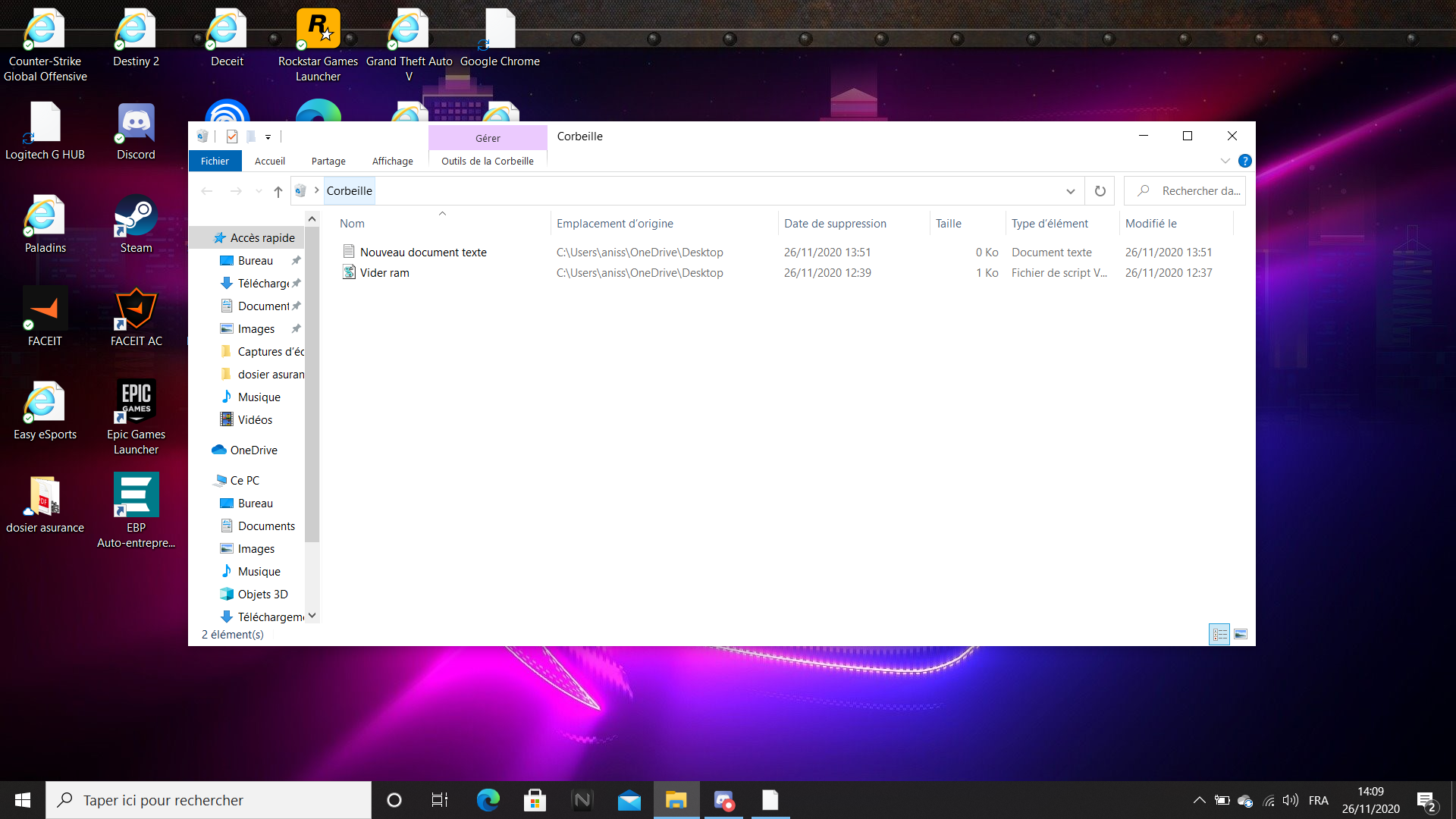Launch Steam from the desktop
The width and height of the screenshot is (1456, 819).
click(x=136, y=224)
